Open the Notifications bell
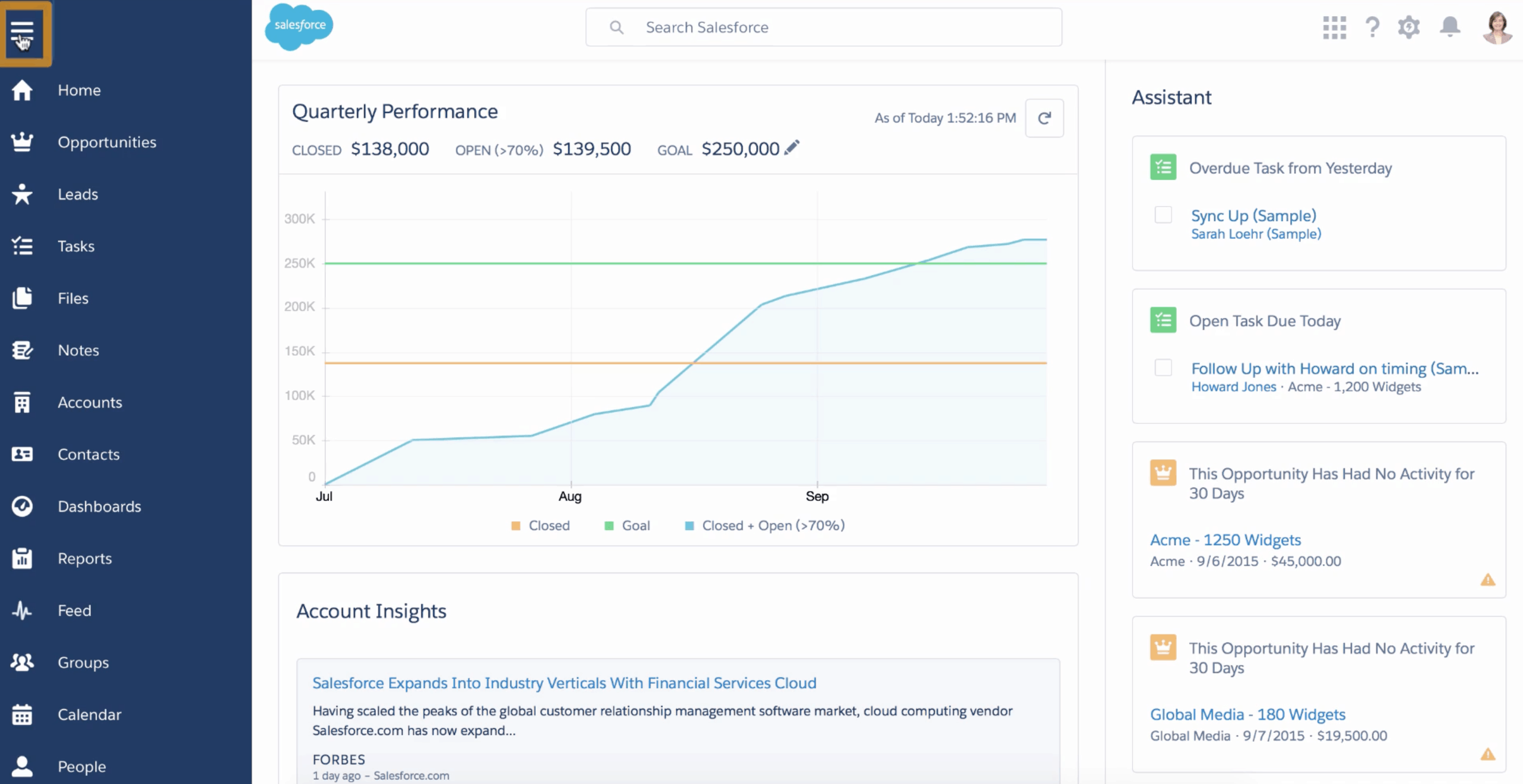 click(1450, 27)
